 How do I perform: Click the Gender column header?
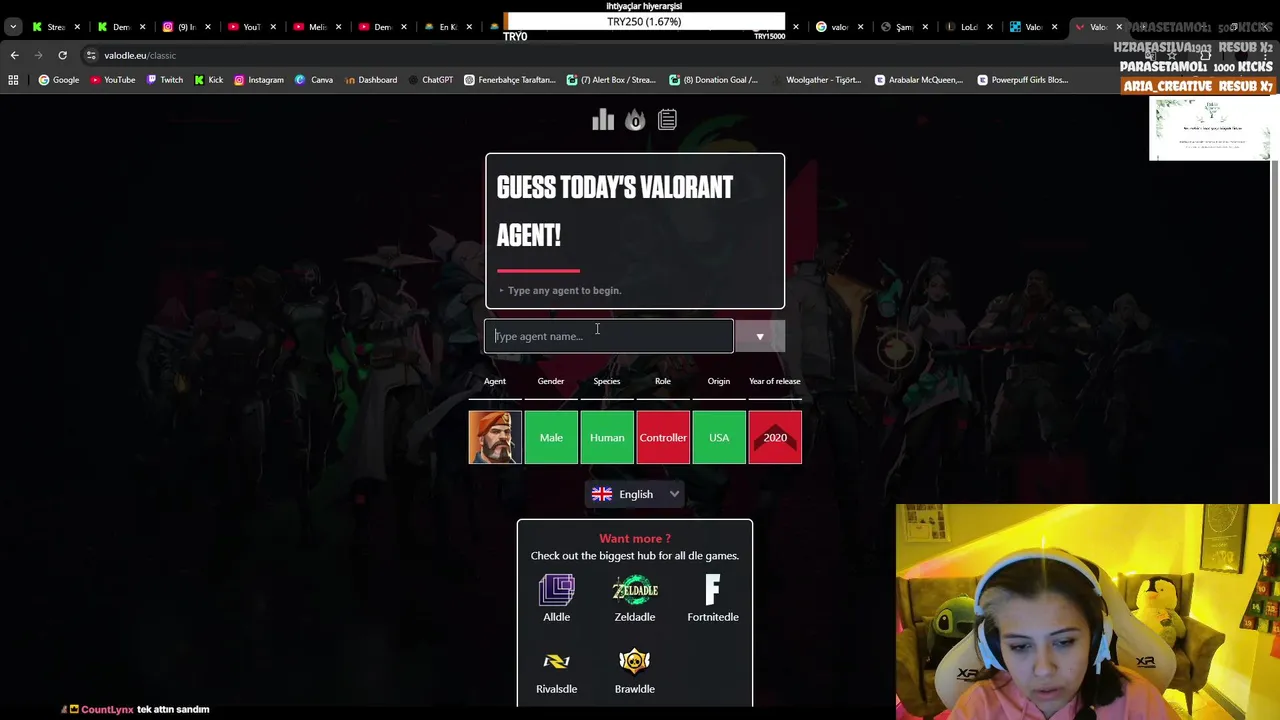(x=551, y=381)
